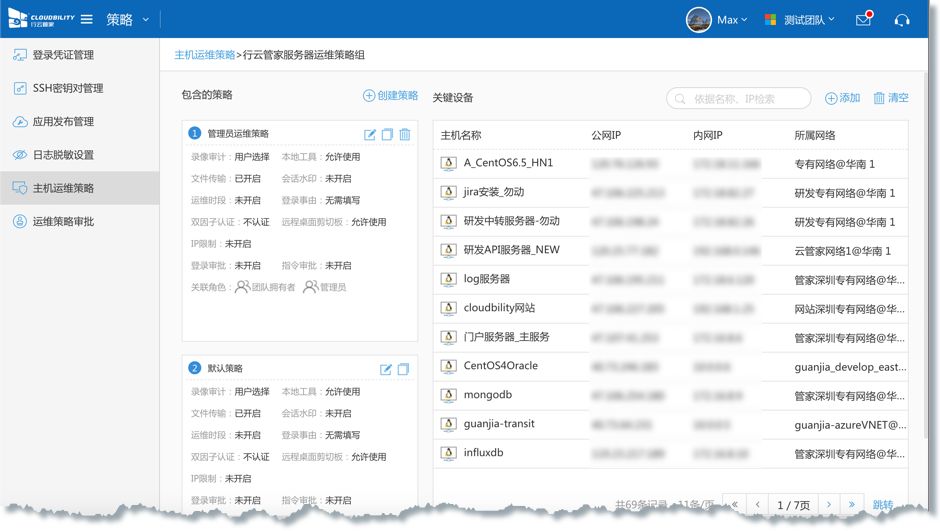The image size is (940, 531).
Task: Open the 测试团队 team dropdown
Action: pos(799,20)
